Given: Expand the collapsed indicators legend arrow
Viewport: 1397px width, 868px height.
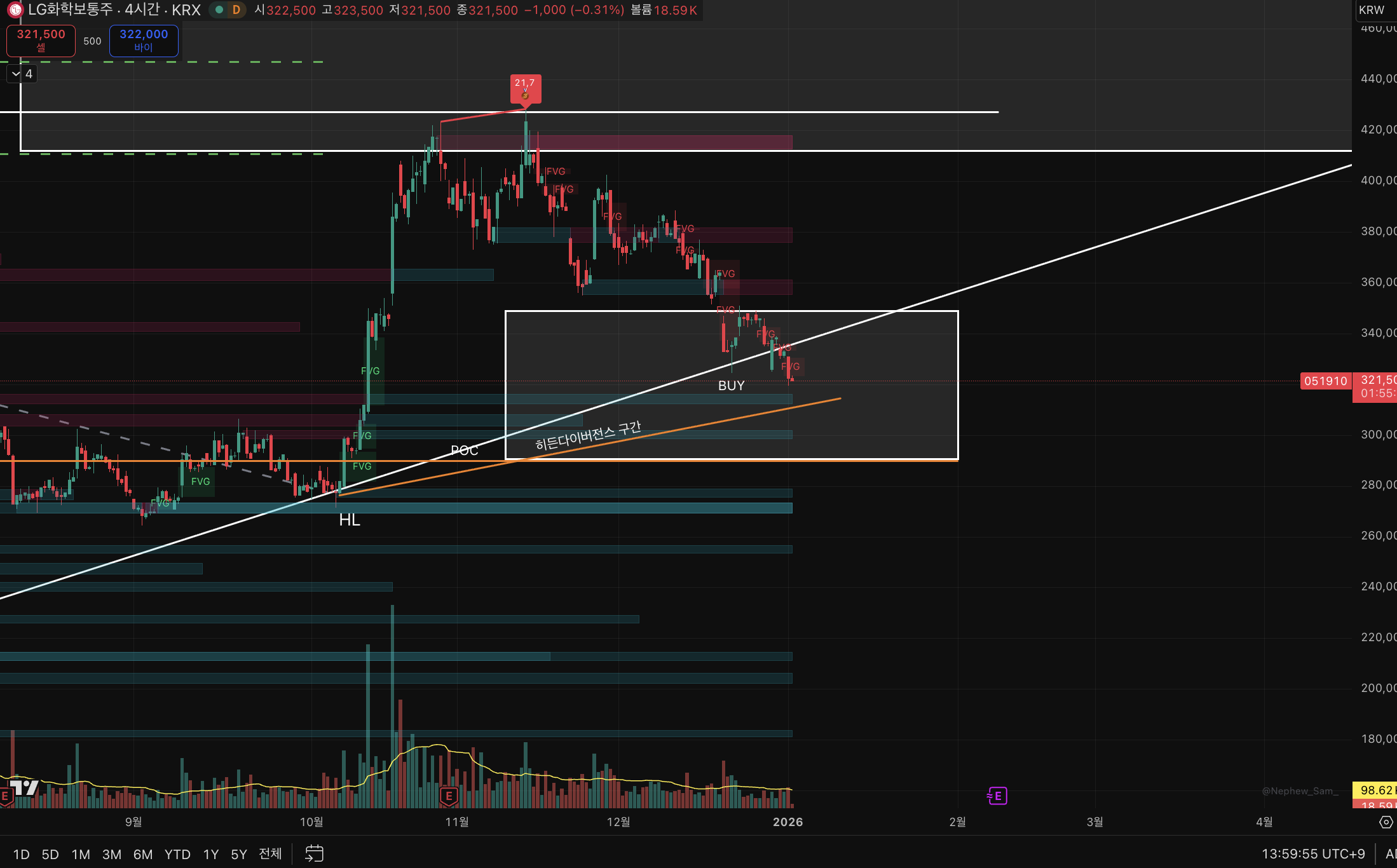Looking at the screenshot, I should pyautogui.click(x=17, y=74).
